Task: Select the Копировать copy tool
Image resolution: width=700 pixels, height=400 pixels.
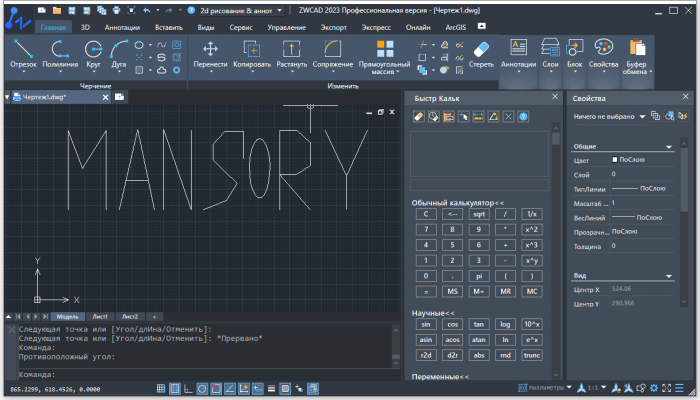Action: click(251, 52)
